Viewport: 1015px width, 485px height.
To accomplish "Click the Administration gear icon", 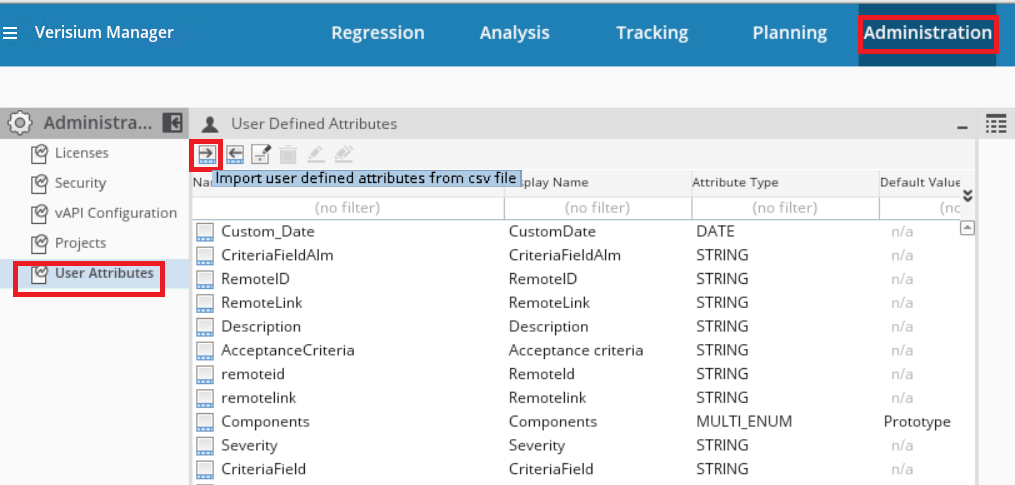I will click(20, 123).
